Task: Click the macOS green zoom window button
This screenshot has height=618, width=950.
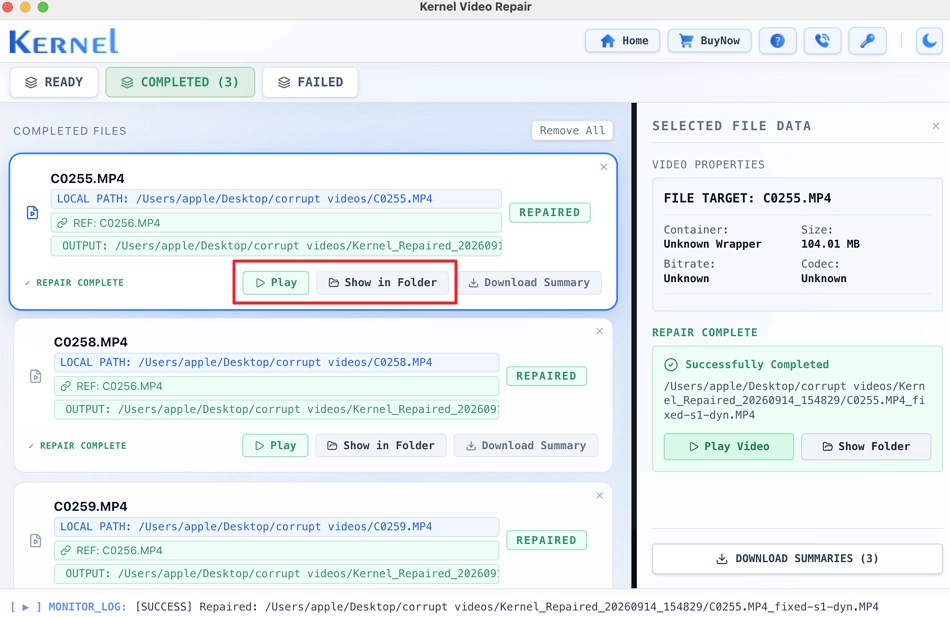Action: tap(43, 7)
